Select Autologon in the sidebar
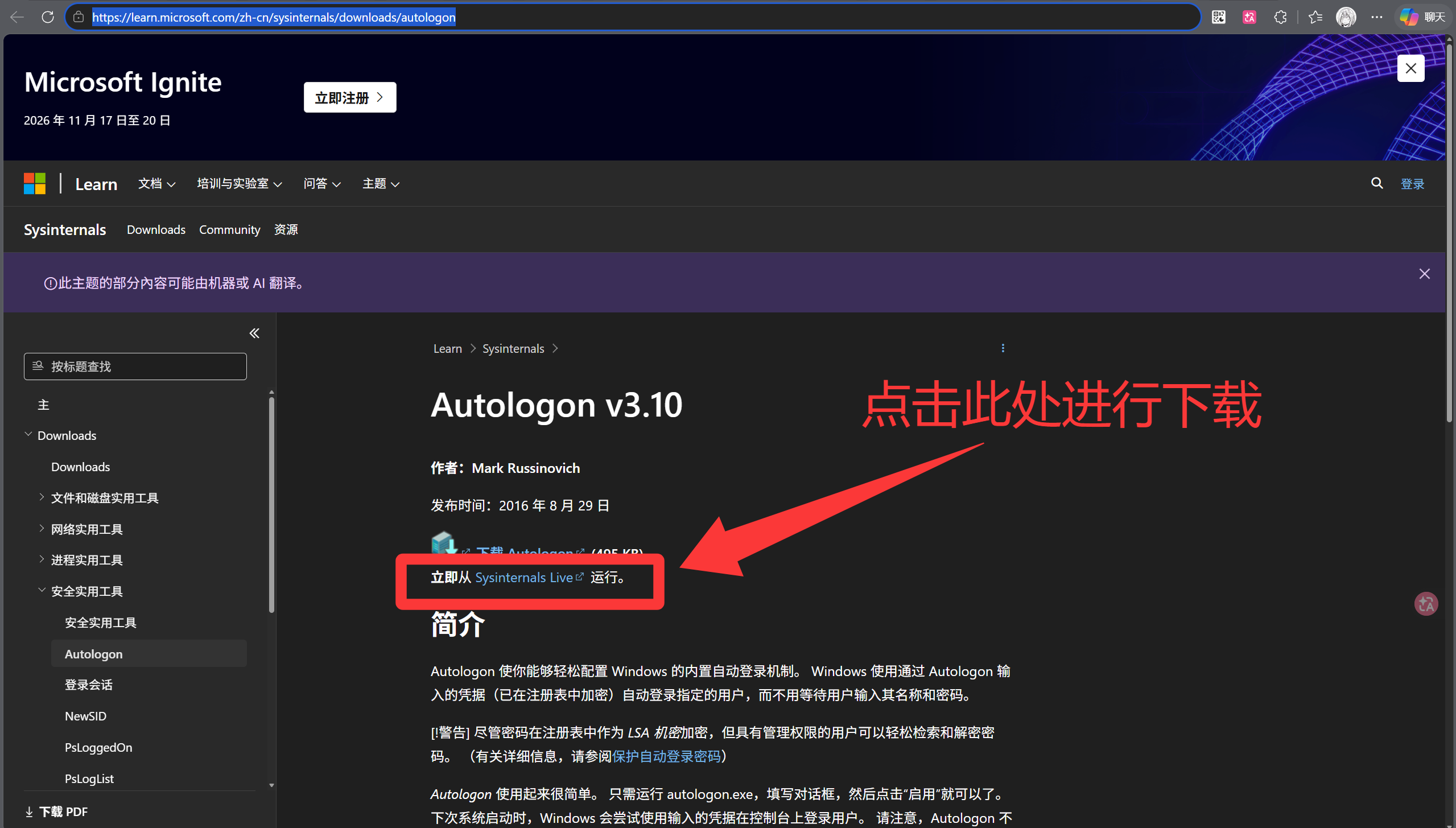Image resolution: width=1456 pixels, height=828 pixels. click(149, 654)
